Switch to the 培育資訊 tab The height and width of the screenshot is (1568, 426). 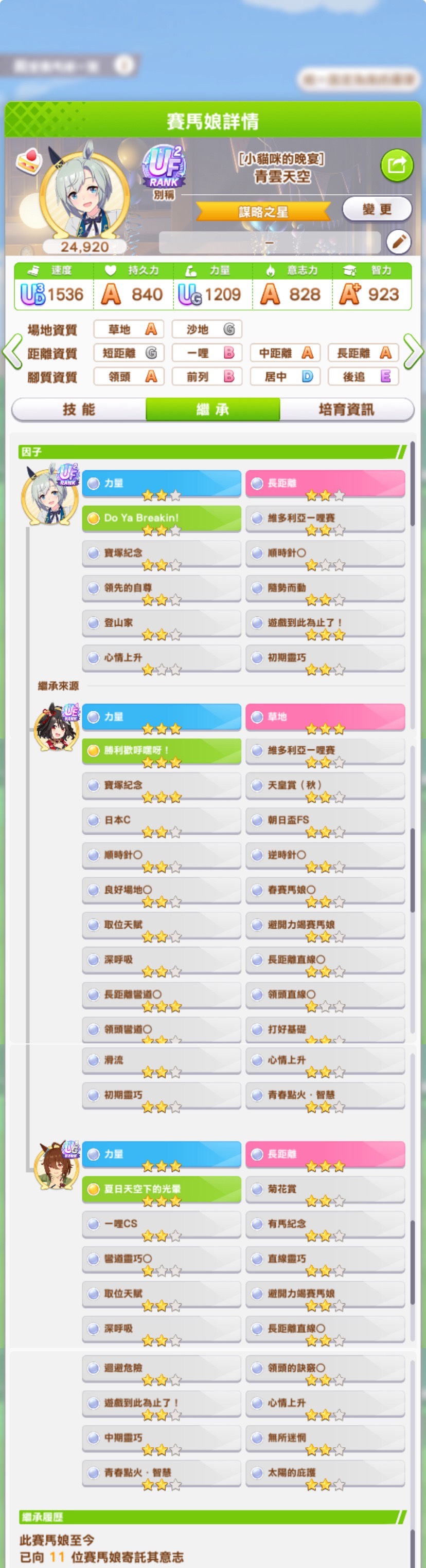pos(347,410)
